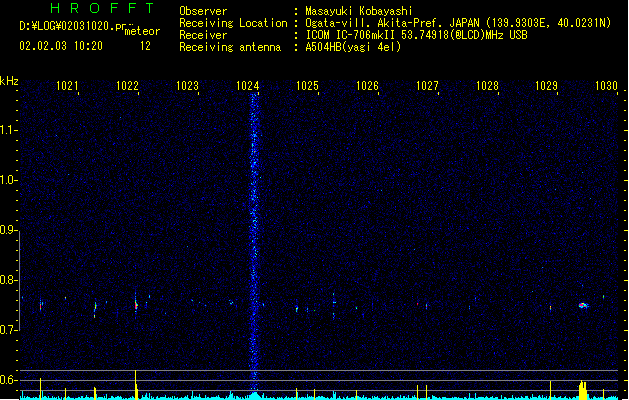The width and height of the screenshot is (629, 400).
Task: Click the Receiver label
Action: (203, 35)
